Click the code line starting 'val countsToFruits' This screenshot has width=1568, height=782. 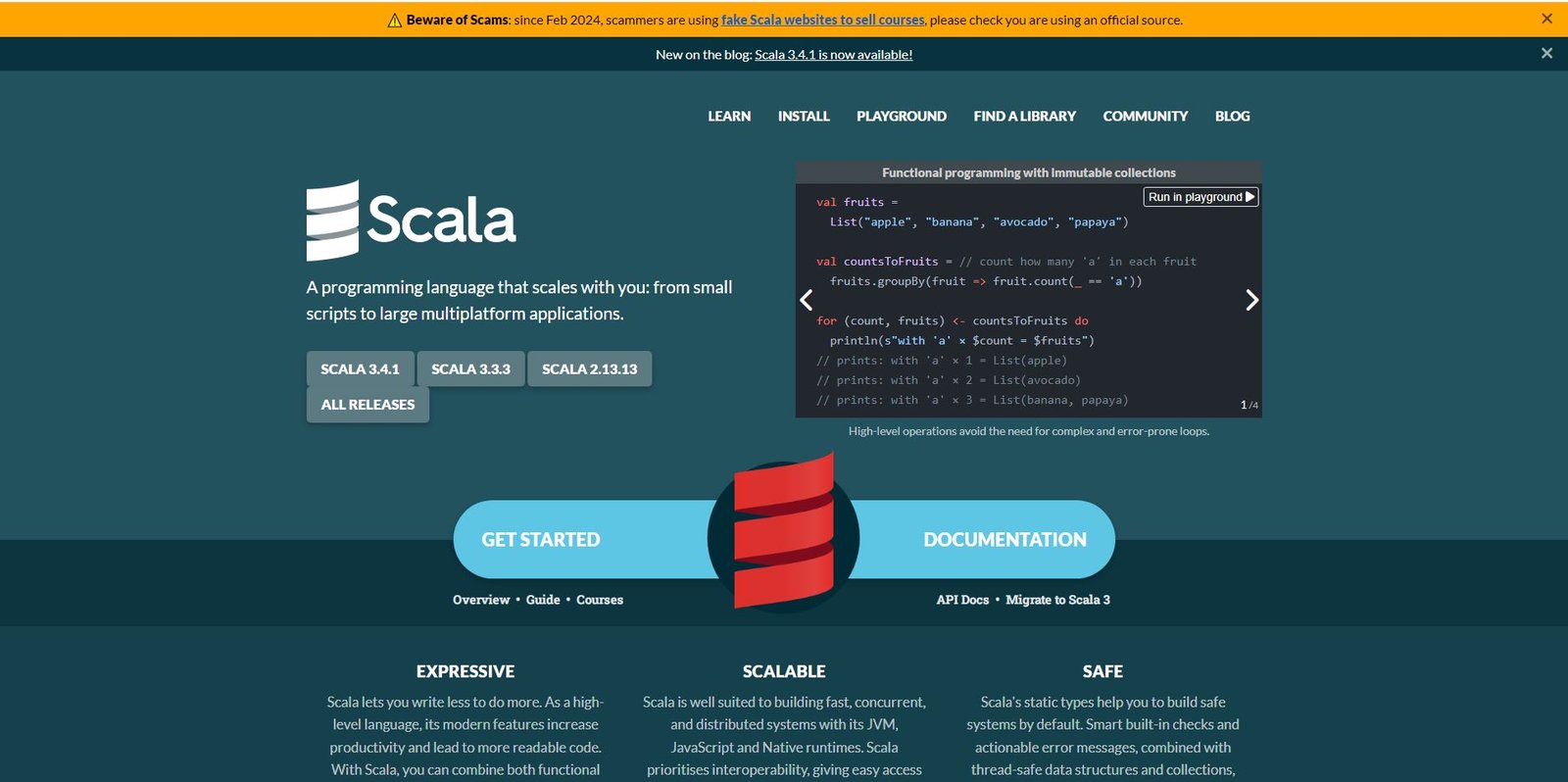click(1006, 262)
